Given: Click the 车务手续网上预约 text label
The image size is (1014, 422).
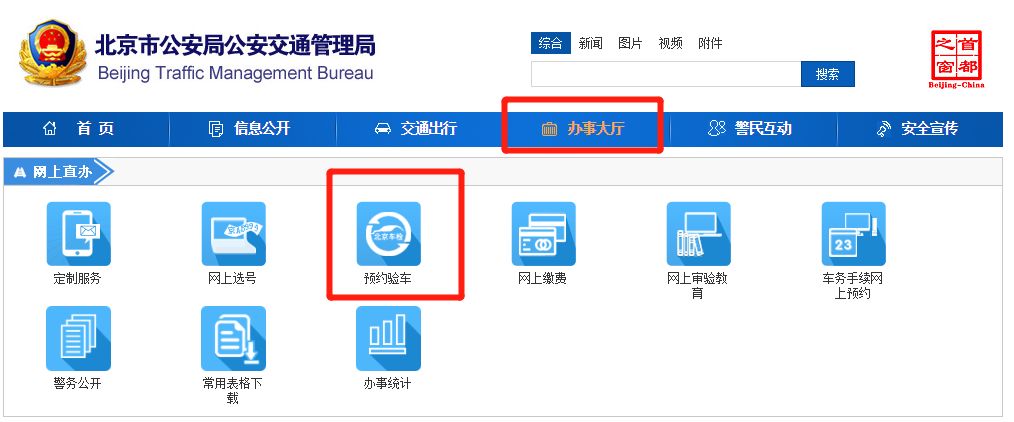Looking at the screenshot, I should point(852,286).
